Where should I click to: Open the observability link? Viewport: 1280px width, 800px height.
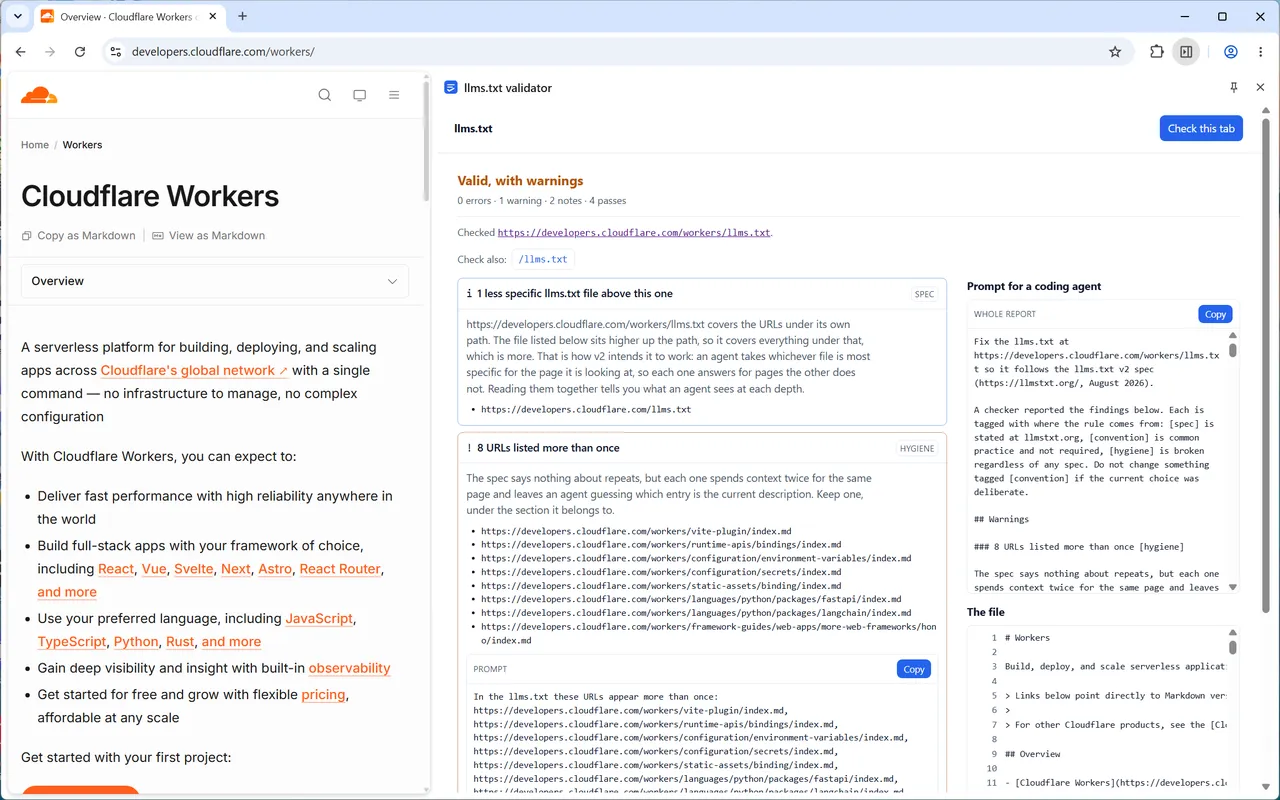(349, 668)
